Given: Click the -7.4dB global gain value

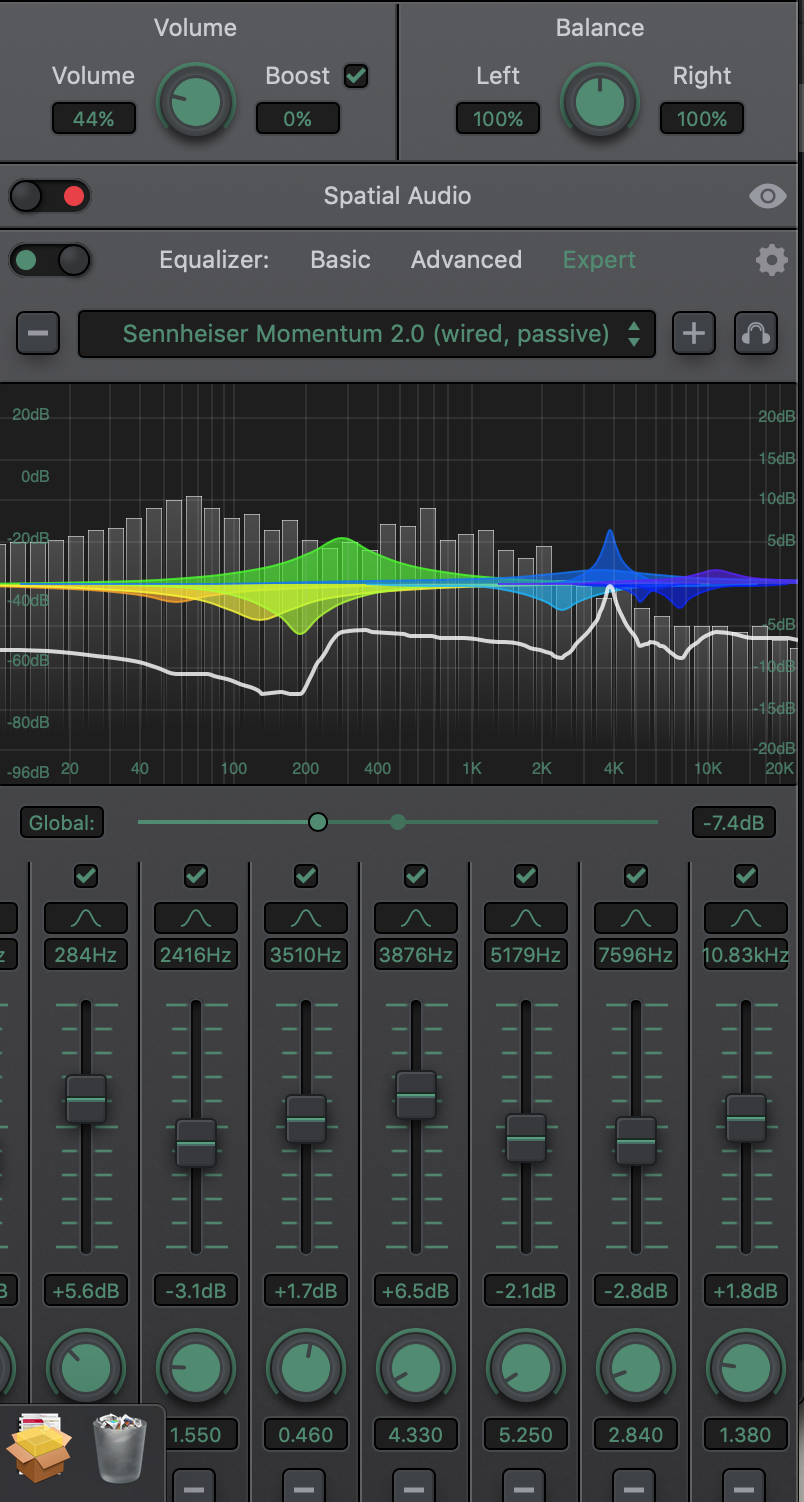Looking at the screenshot, I should (x=733, y=822).
